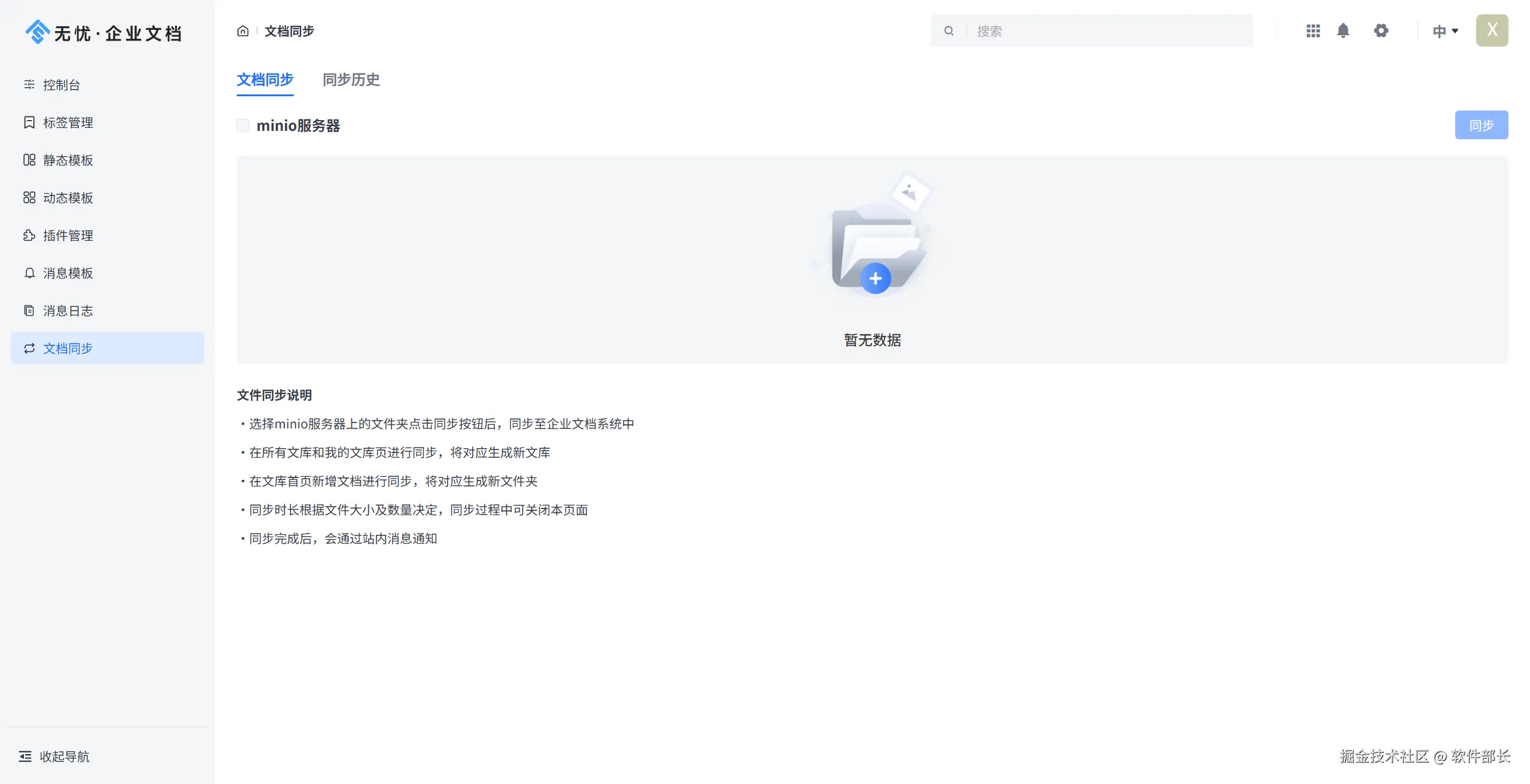The height and width of the screenshot is (784, 1530).
Task: Expand the language dropdown 中
Action: (x=1445, y=31)
